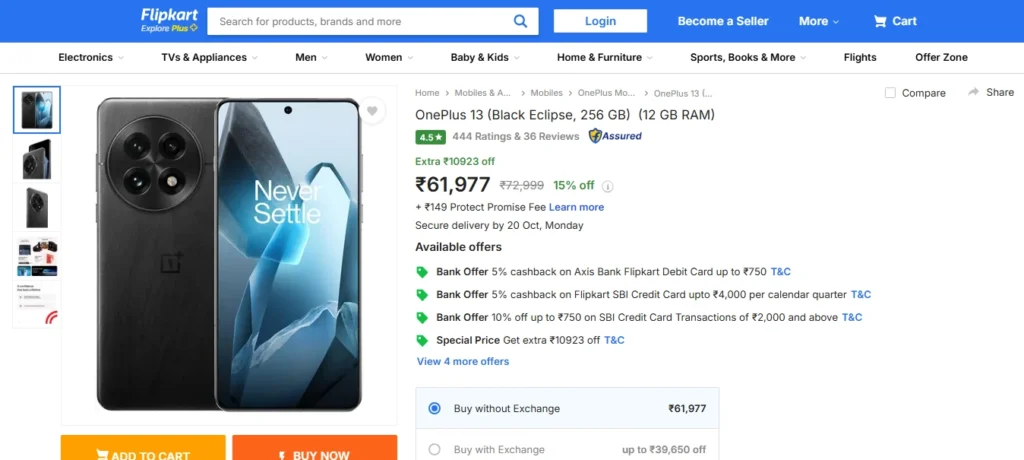
Task: Tick the Compare checkbox
Action: pos(890,93)
